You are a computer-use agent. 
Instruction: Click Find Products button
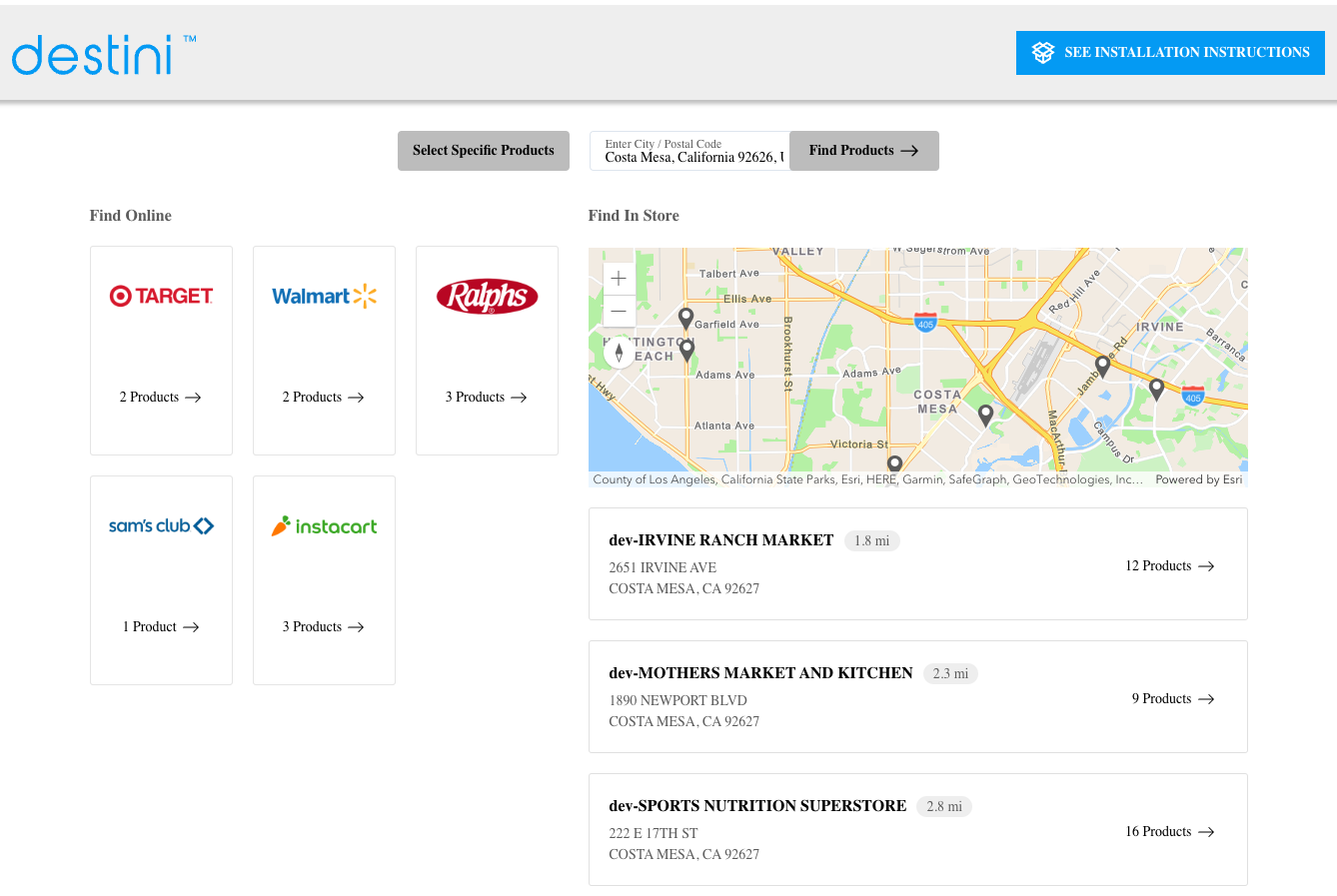(x=864, y=151)
